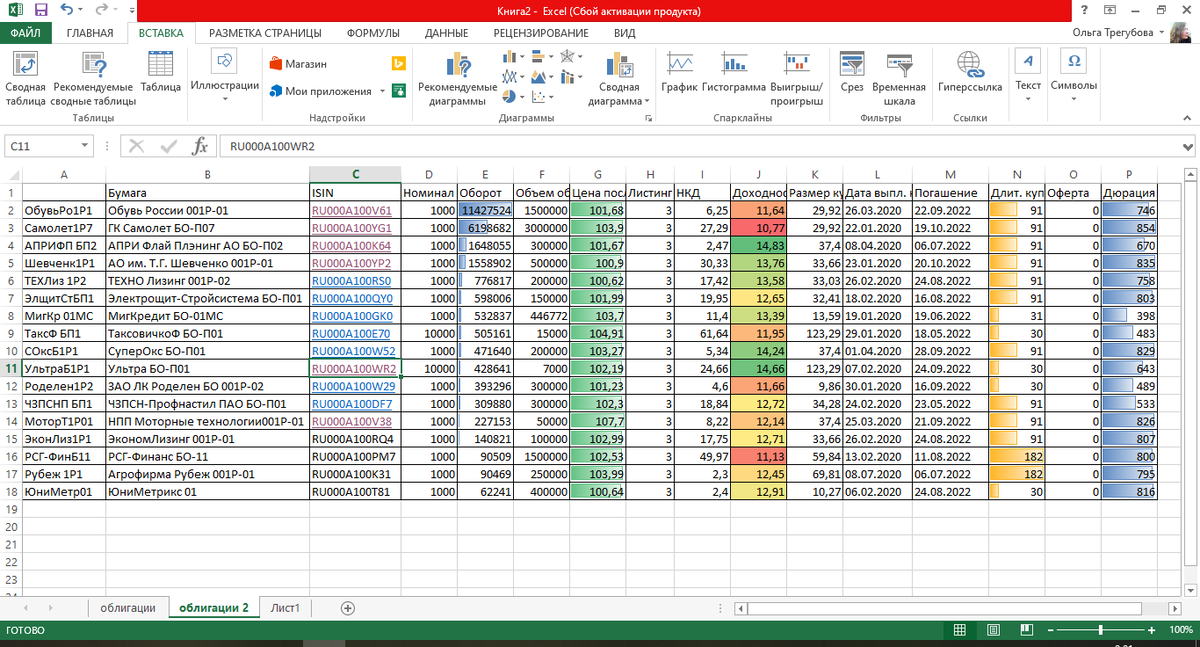The image size is (1200, 647).
Task: Insert a scatter chart from Диаграммы
Action: pyautogui.click(x=542, y=97)
